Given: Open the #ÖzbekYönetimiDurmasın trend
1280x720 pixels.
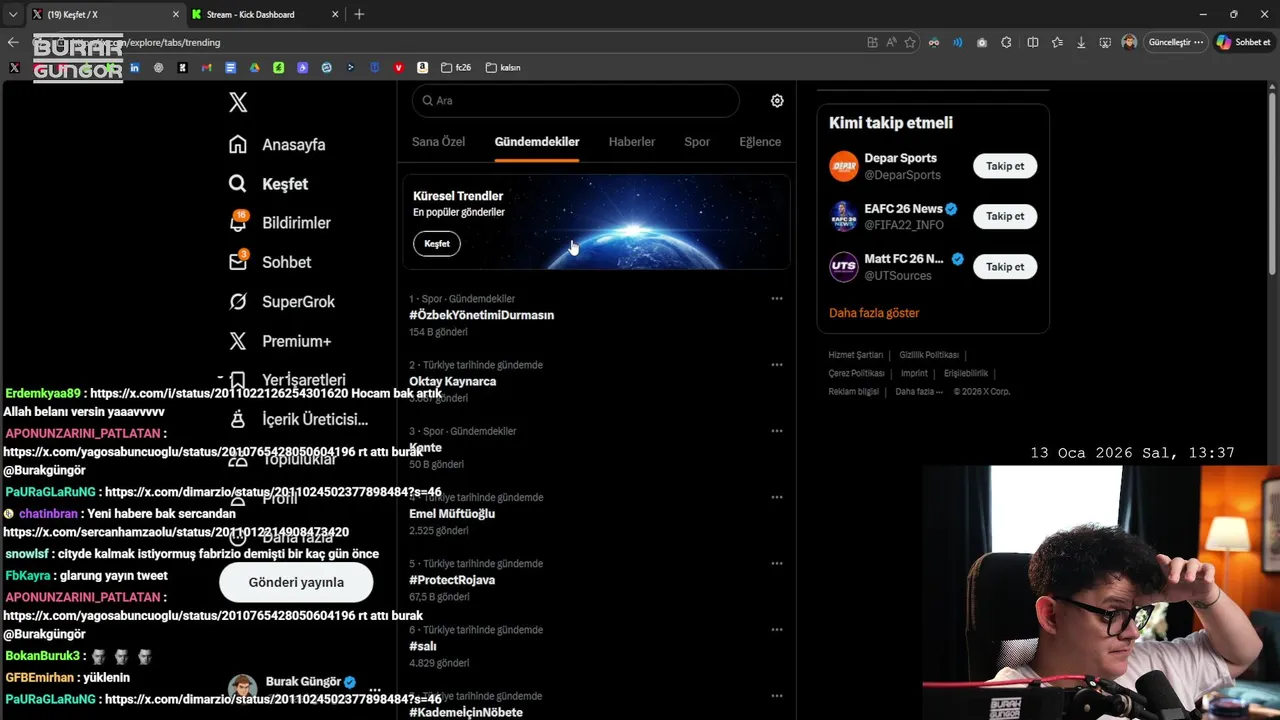Looking at the screenshot, I should (x=481, y=315).
